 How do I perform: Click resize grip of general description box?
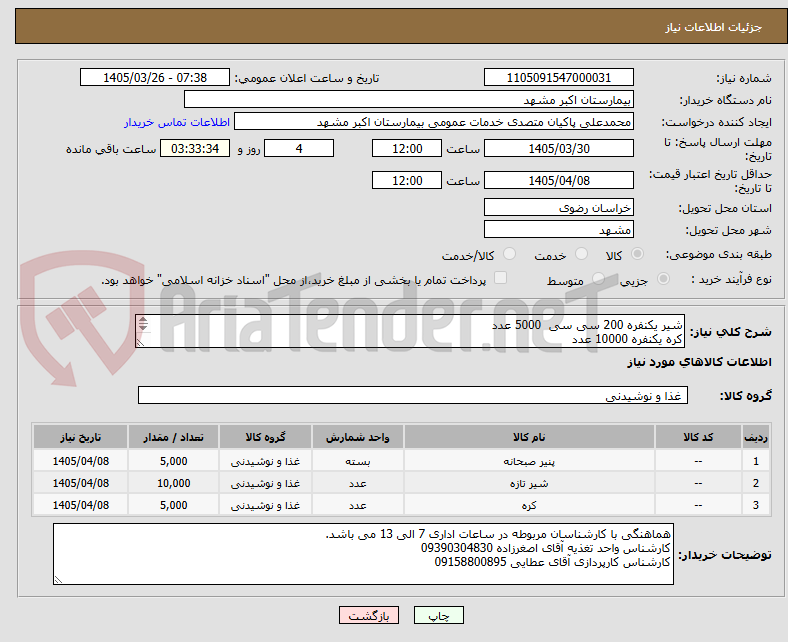tap(140, 342)
